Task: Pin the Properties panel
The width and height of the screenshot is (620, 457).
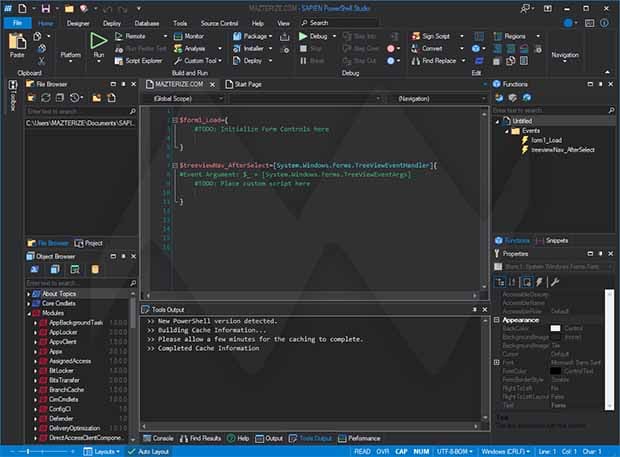Action: click(x=600, y=253)
